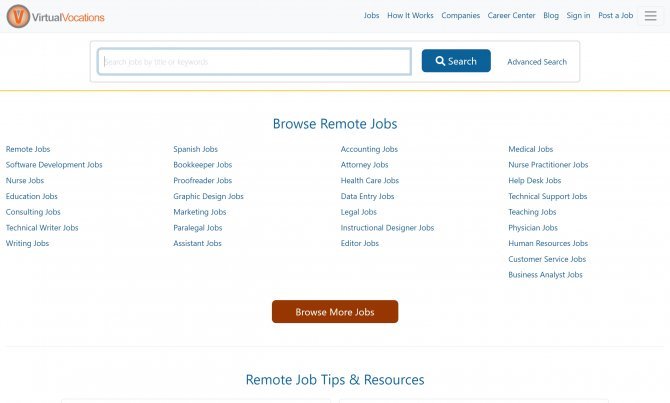The width and height of the screenshot is (670, 403).
Task: View Assistant Jobs
Action: click(x=197, y=244)
